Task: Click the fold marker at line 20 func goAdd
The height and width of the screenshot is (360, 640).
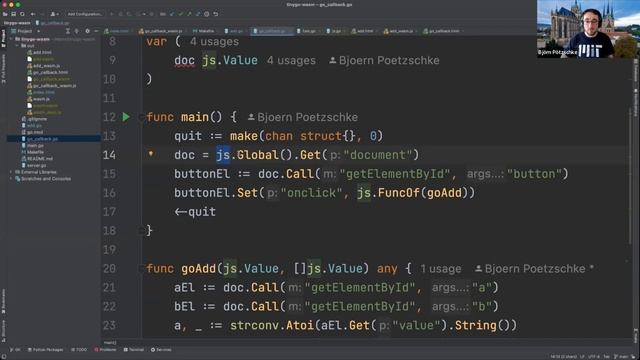Action: tap(142, 269)
